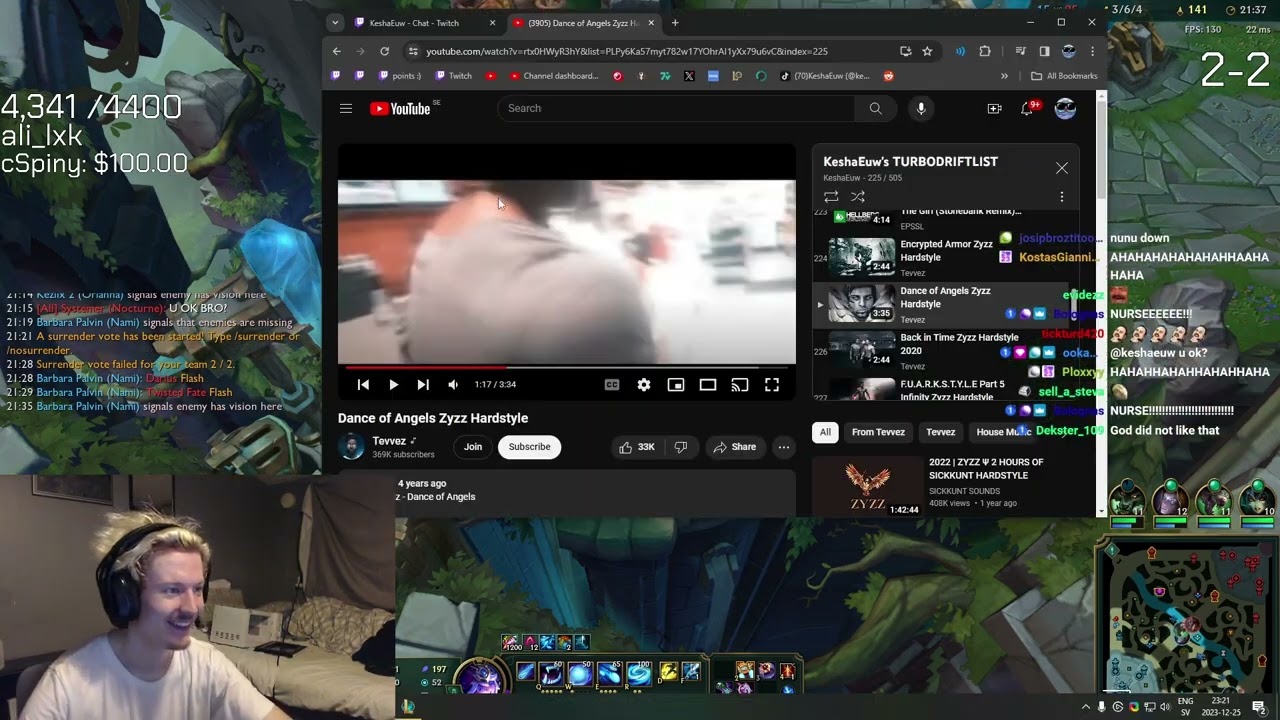This screenshot has width=1280, height=720.
Task: Seek on the red video progress bar
Action: 567,367
